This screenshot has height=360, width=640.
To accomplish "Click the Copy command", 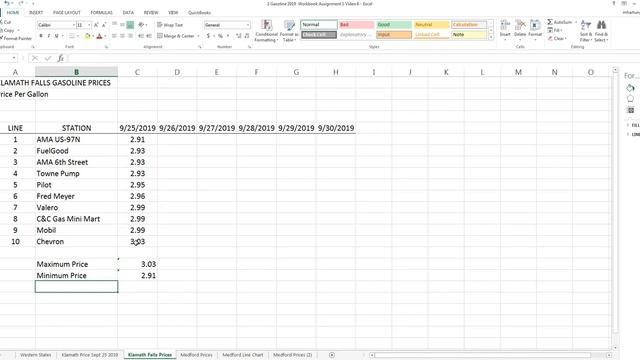I will pyautogui.click(x=8, y=30).
